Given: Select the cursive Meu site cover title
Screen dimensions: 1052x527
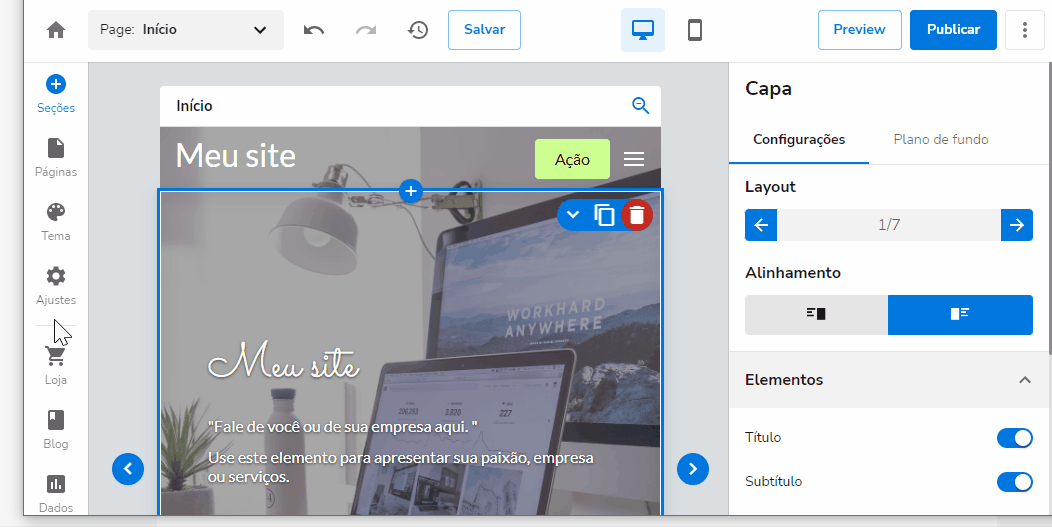Looking at the screenshot, I should (284, 363).
